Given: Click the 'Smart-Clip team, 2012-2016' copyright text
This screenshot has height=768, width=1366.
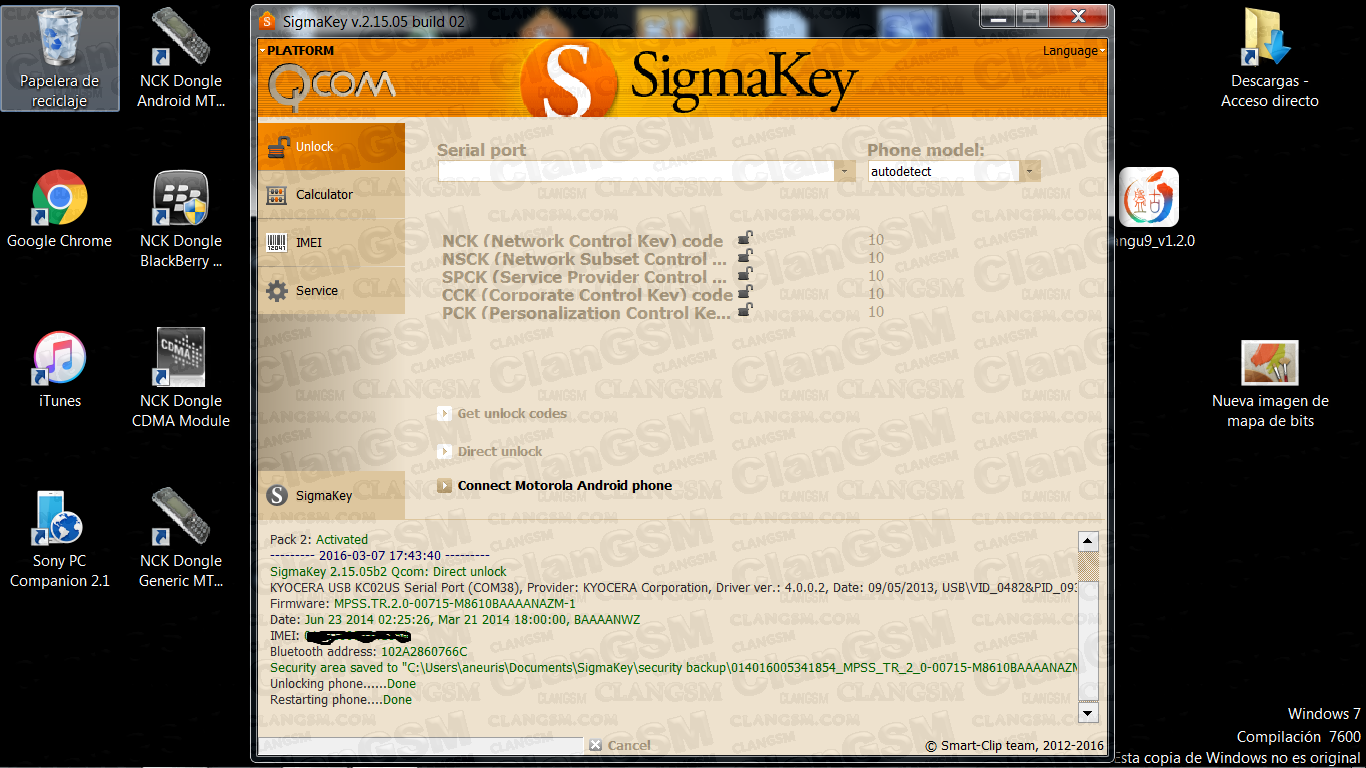Looking at the screenshot, I should coord(1015,746).
